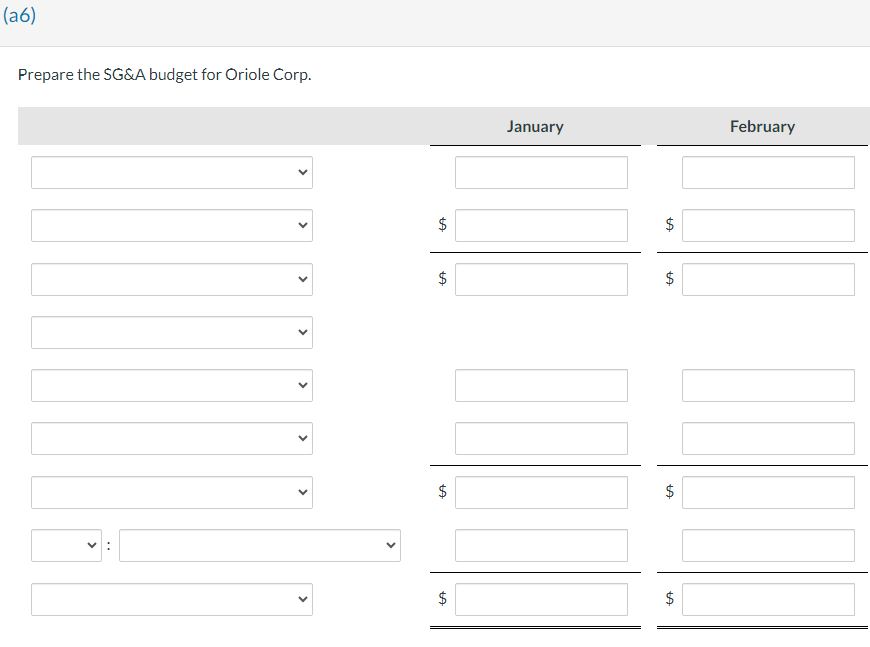Expand the wide dropdown after the colon

tap(260, 545)
